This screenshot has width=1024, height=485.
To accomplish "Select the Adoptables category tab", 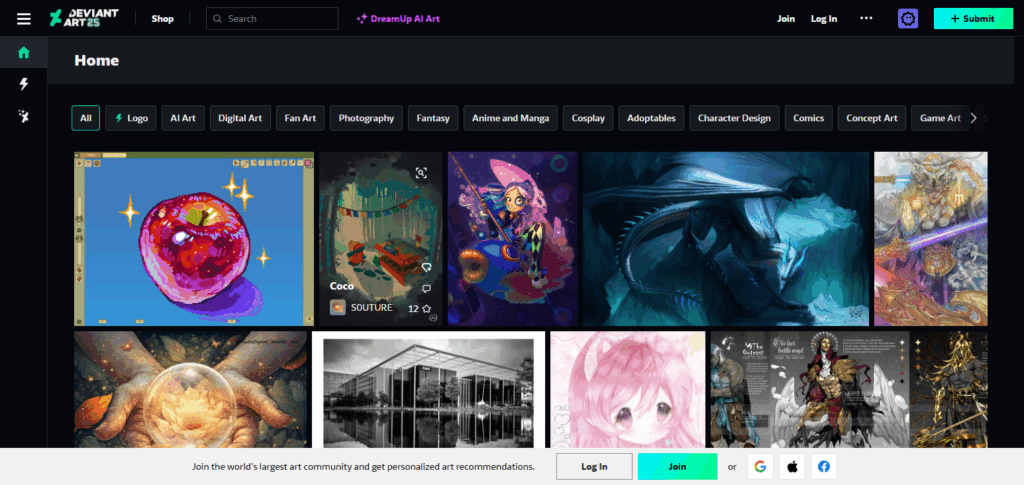I will (651, 118).
